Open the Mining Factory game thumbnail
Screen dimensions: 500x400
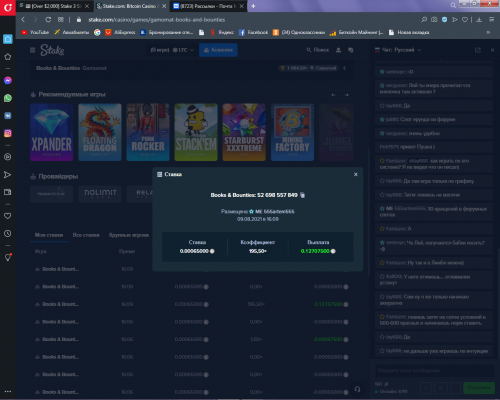point(292,132)
